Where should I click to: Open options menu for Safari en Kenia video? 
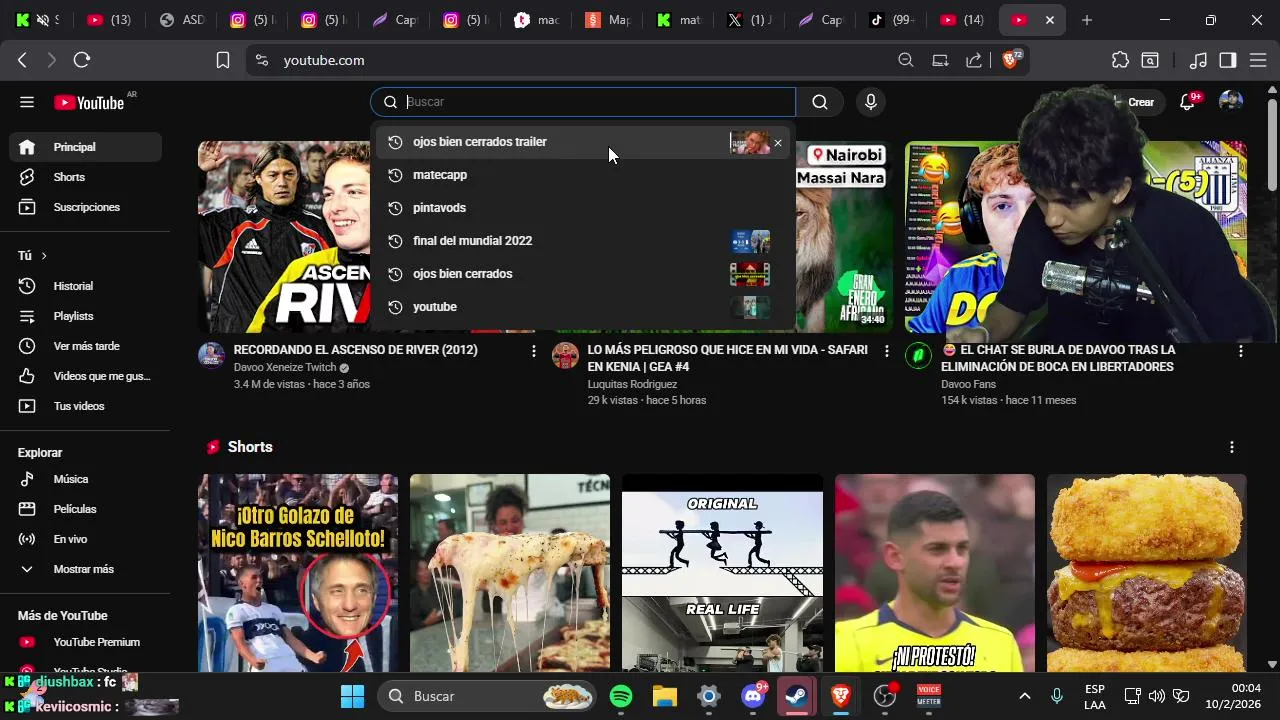[x=886, y=351]
